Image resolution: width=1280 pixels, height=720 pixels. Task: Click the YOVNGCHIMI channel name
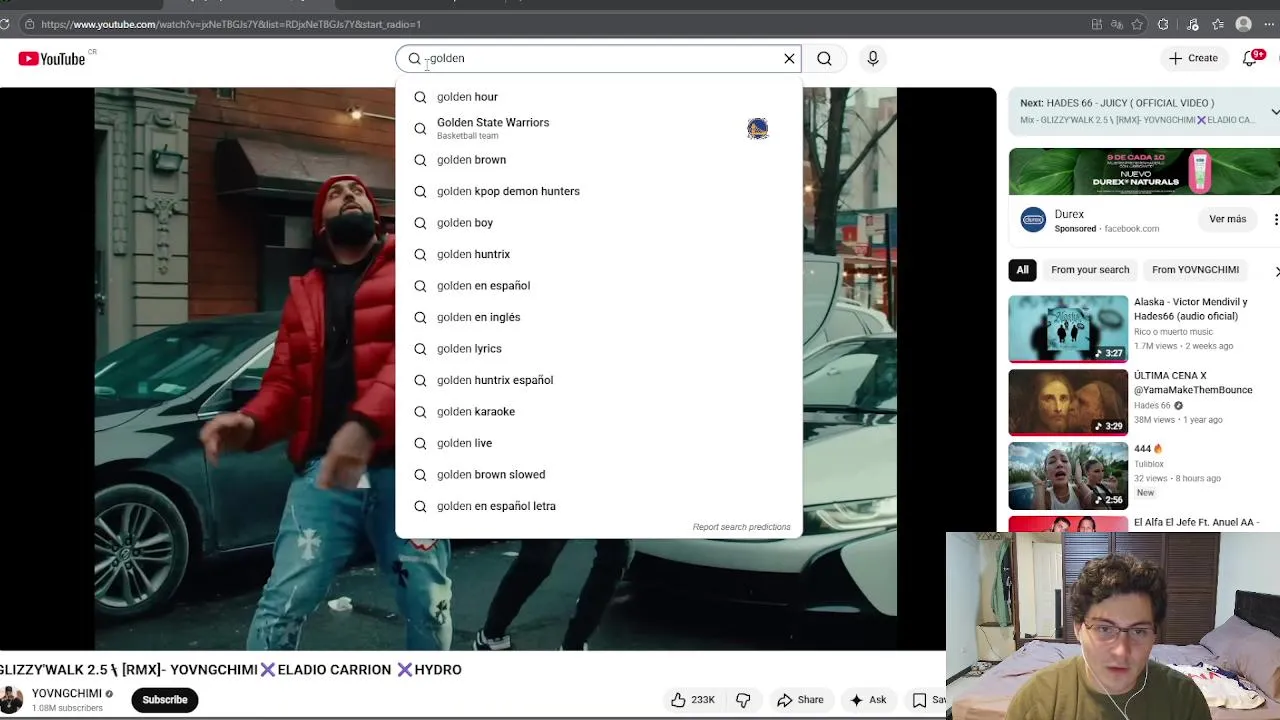[67, 693]
